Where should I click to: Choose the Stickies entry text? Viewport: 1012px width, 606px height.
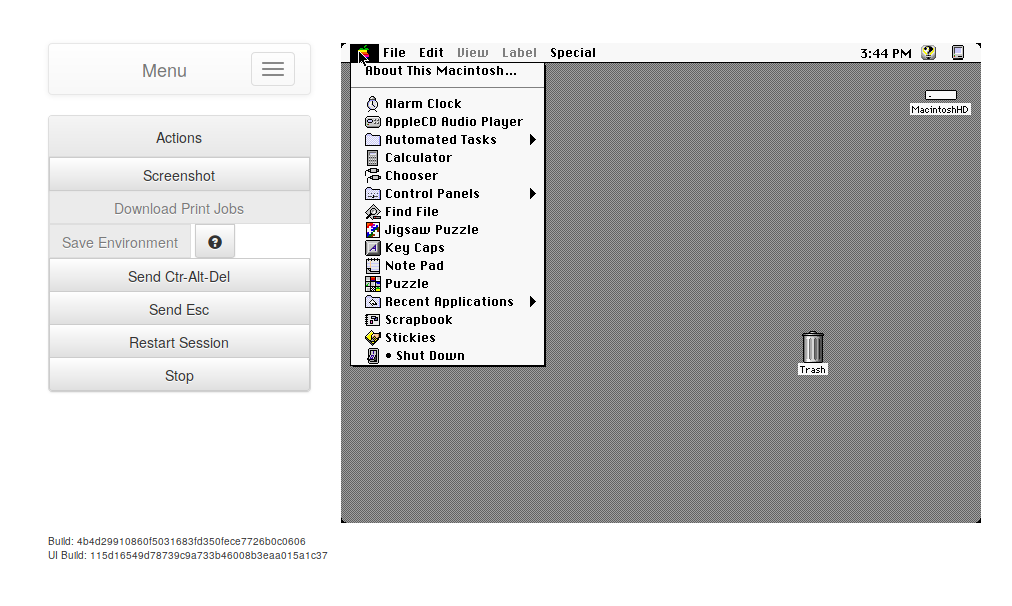tap(410, 338)
